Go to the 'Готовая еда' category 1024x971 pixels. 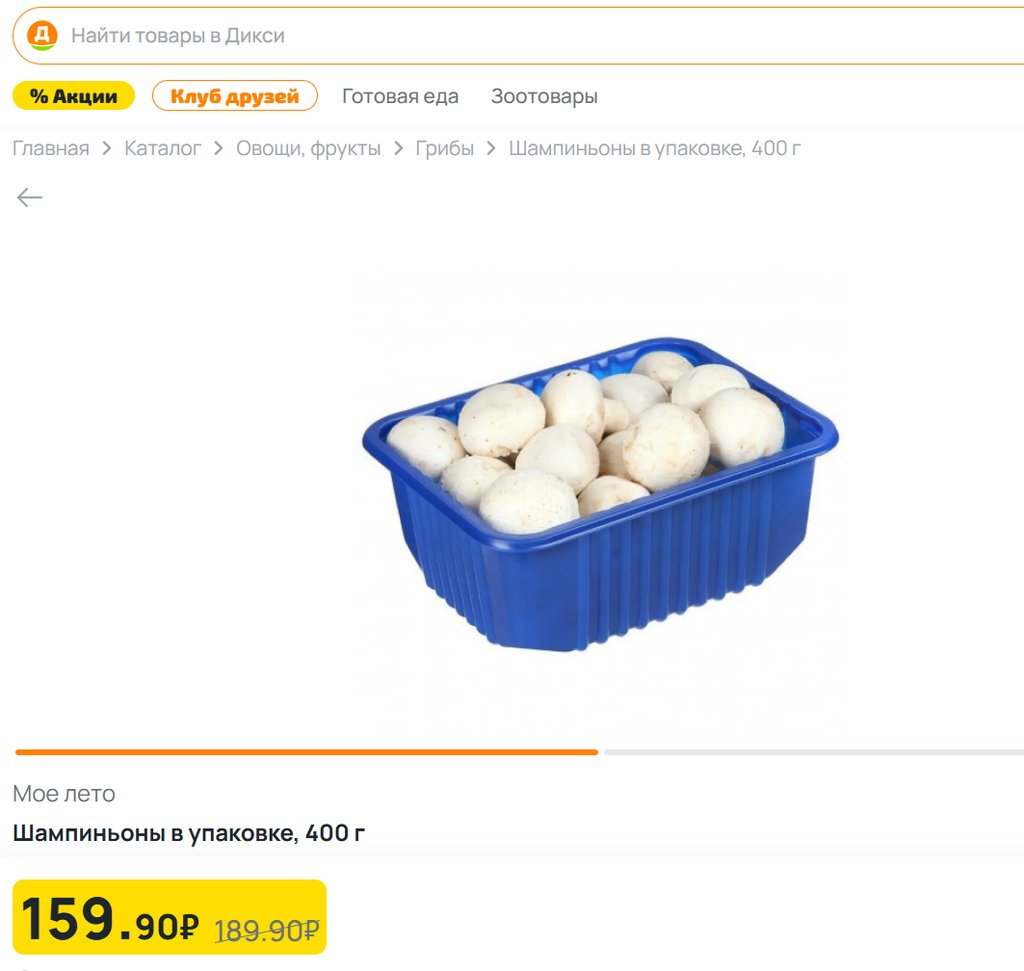[x=400, y=96]
